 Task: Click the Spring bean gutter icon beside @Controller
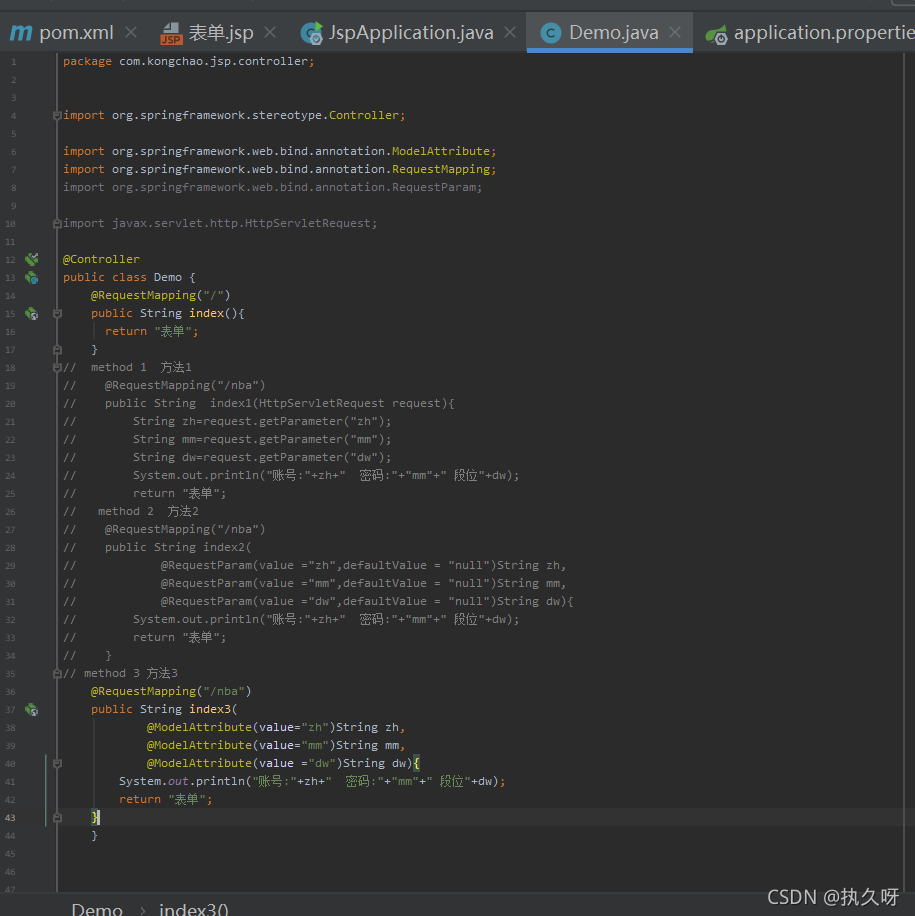(31, 259)
